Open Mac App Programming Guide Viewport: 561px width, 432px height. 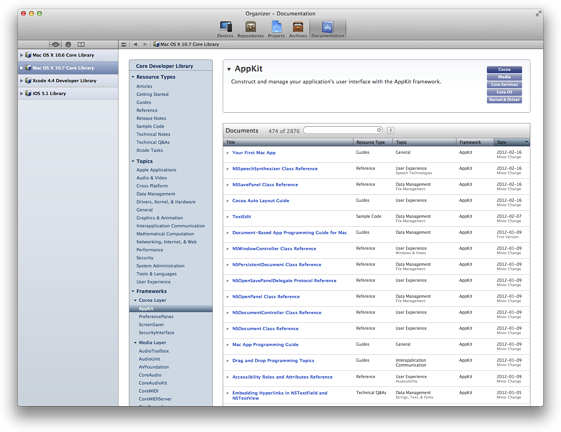[x=265, y=345]
